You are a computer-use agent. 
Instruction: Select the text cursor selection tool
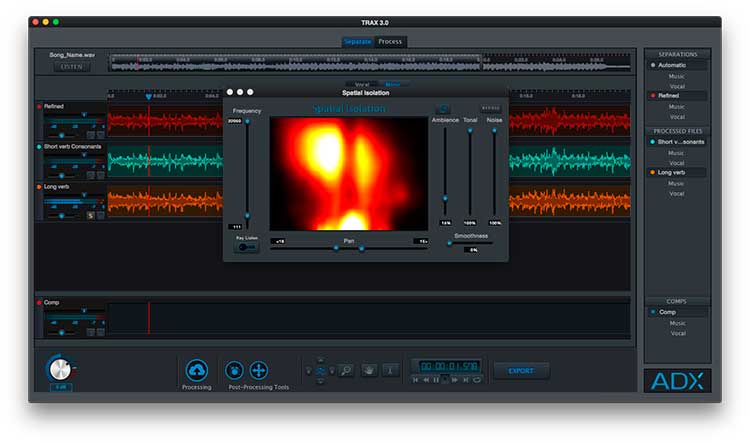pyautogui.click(x=390, y=370)
